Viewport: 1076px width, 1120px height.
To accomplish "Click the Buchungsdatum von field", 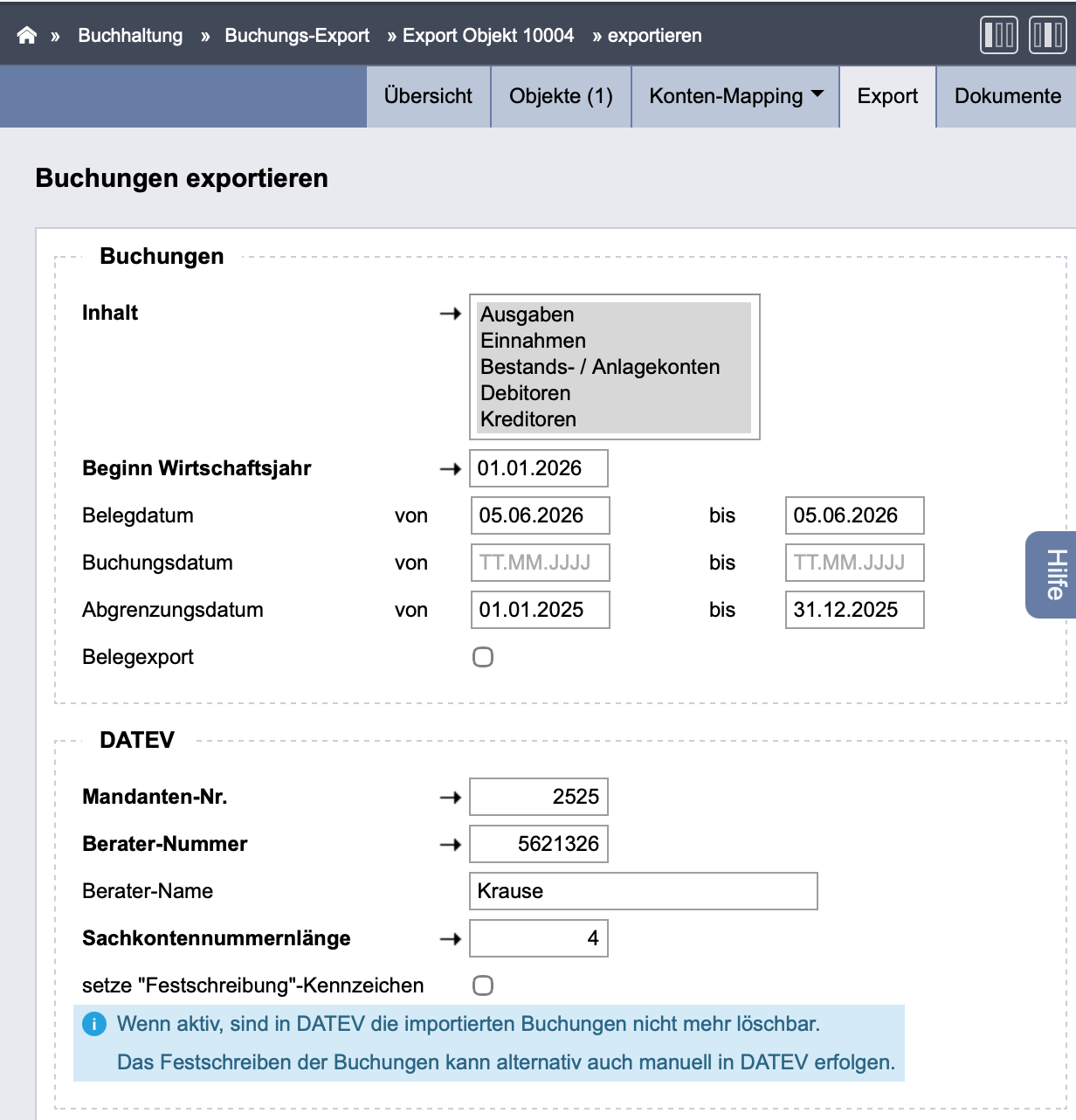I will pos(540,563).
